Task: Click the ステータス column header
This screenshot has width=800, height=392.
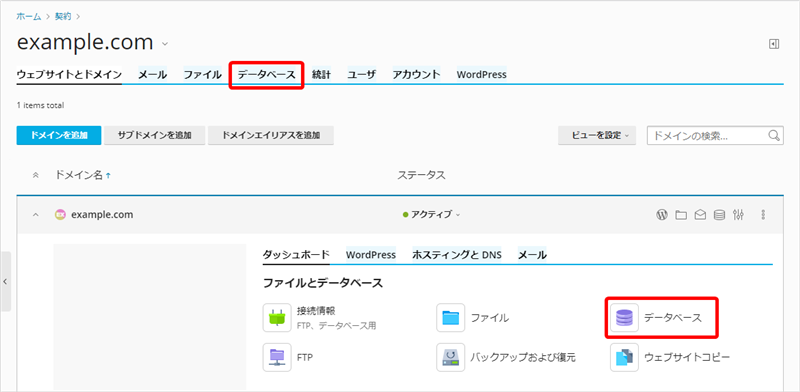Action: (421, 175)
